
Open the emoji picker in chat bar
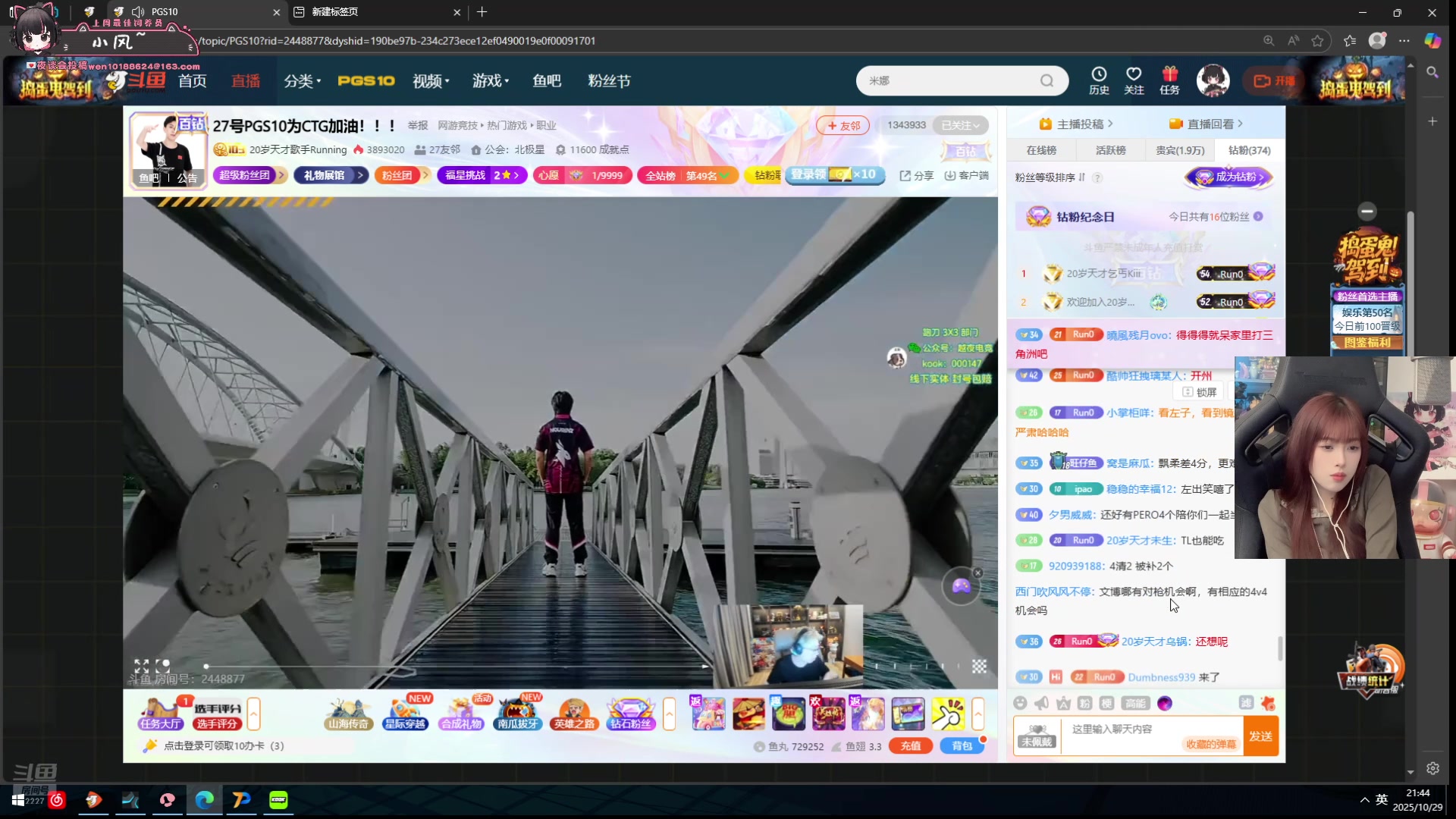(1018, 703)
